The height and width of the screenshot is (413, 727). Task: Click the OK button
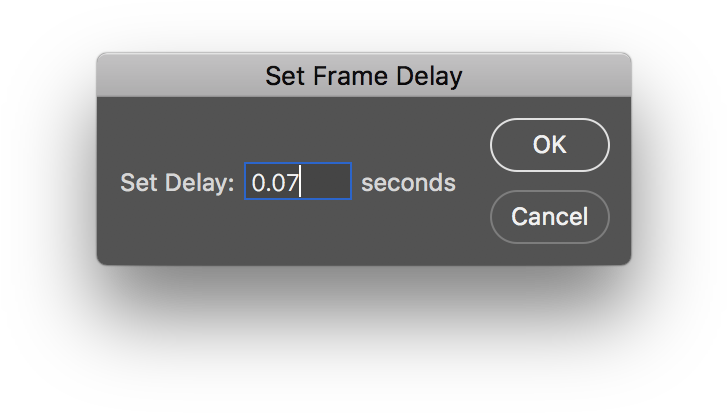pyautogui.click(x=549, y=145)
